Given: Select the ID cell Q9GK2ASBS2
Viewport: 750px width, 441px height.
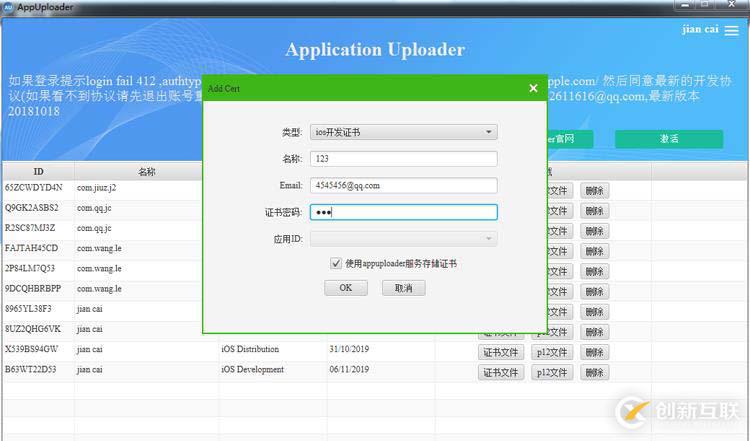Looking at the screenshot, I should point(32,208).
